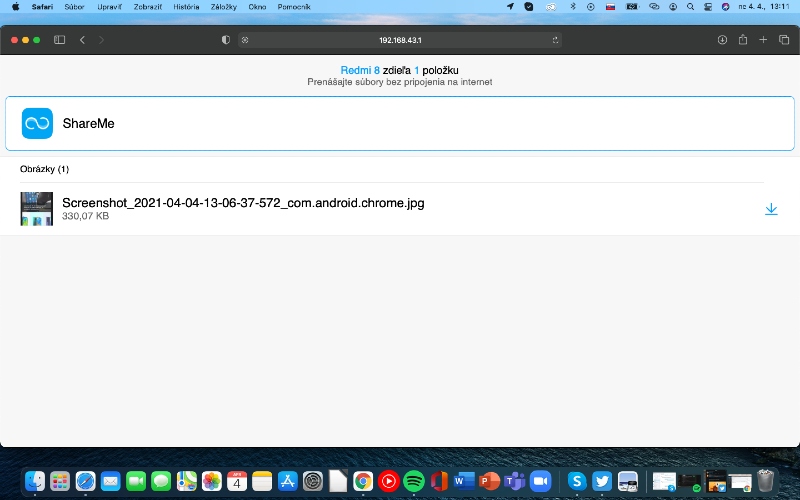
Task: Click the Screenshot_2021-04-04 file name
Action: tap(243, 203)
